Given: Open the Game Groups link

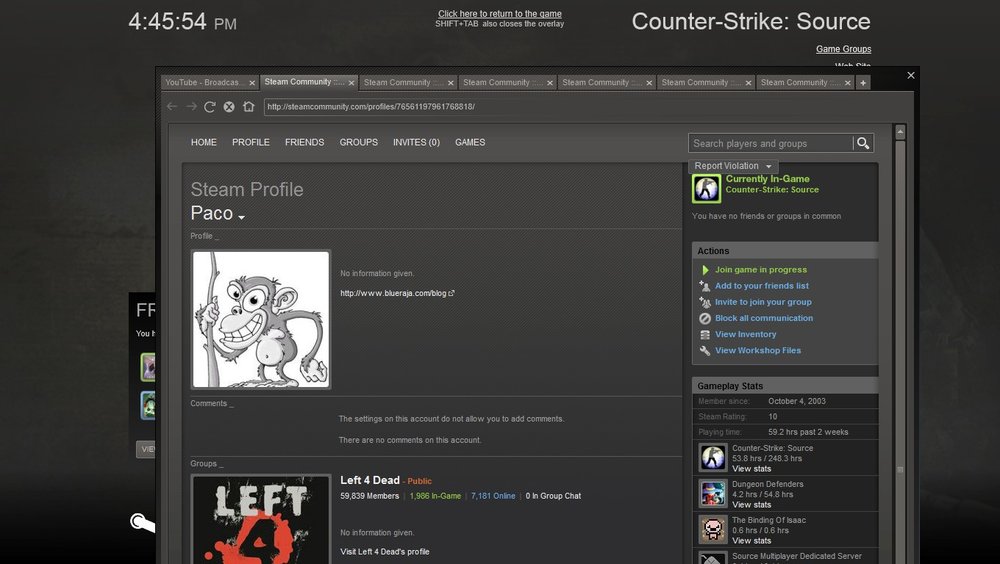Looking at the screenshot, I should (843, 49).
